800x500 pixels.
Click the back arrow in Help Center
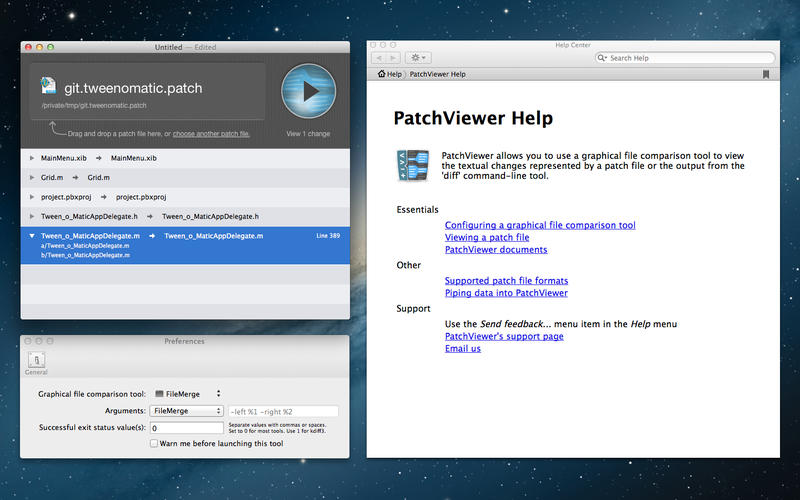click(x=379, y=58)
